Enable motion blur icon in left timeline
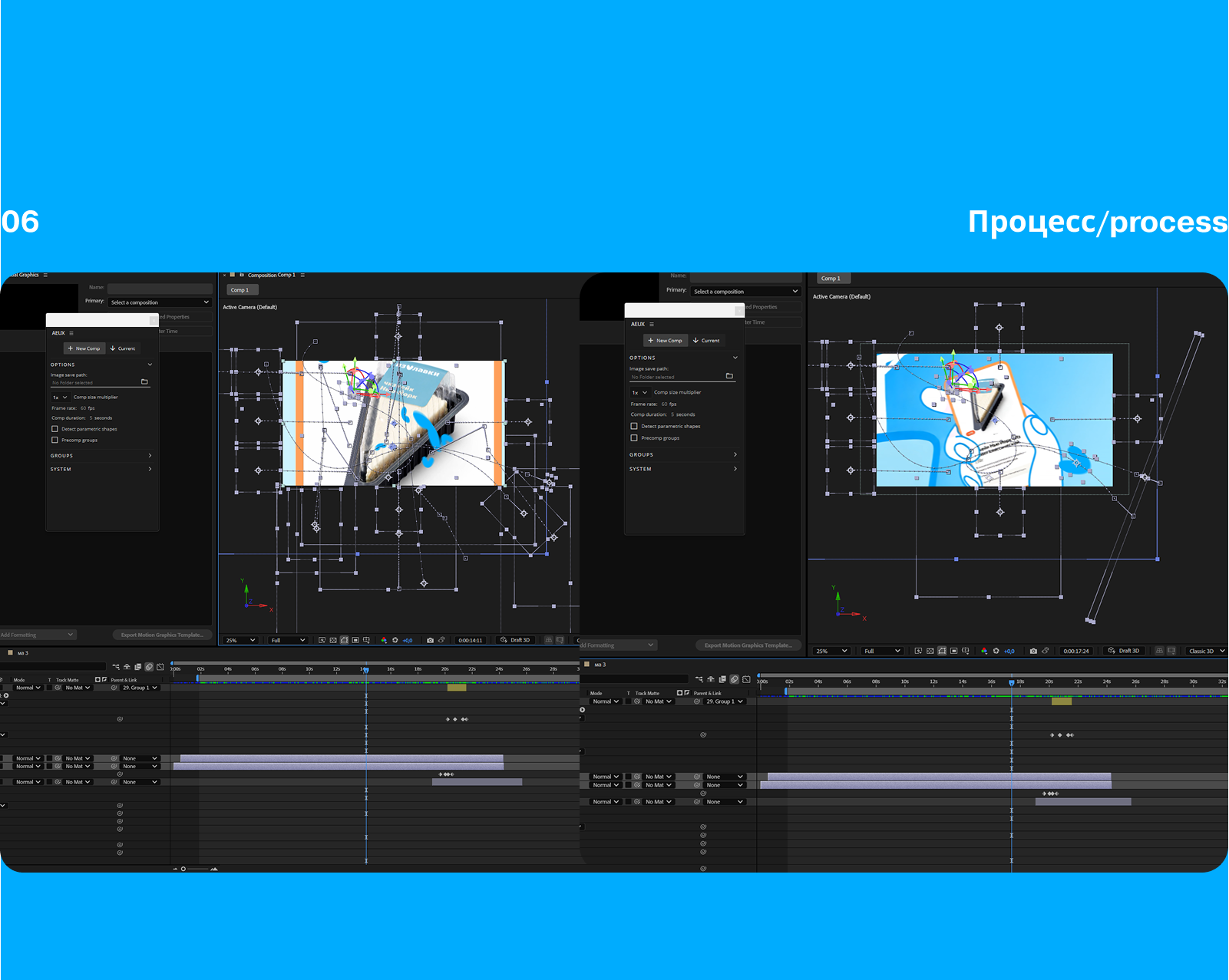 (x=149, y=667)
